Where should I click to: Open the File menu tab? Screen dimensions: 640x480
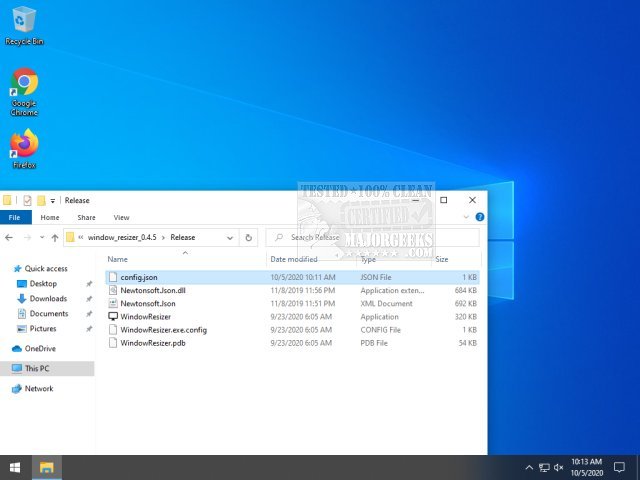[x=15, y=218]
